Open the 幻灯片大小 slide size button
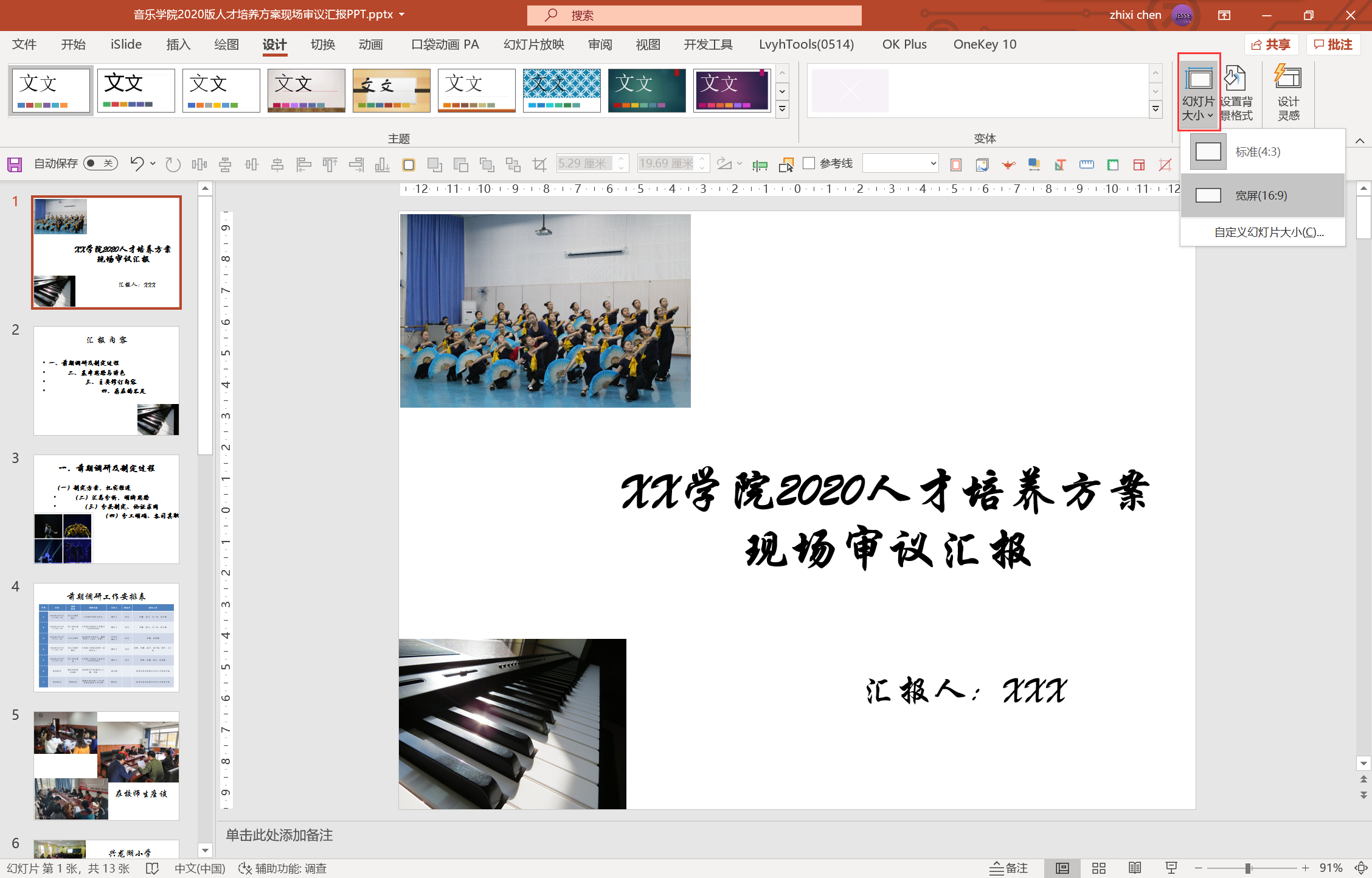The image size is (1372, 878). (x=1198, y=92)
